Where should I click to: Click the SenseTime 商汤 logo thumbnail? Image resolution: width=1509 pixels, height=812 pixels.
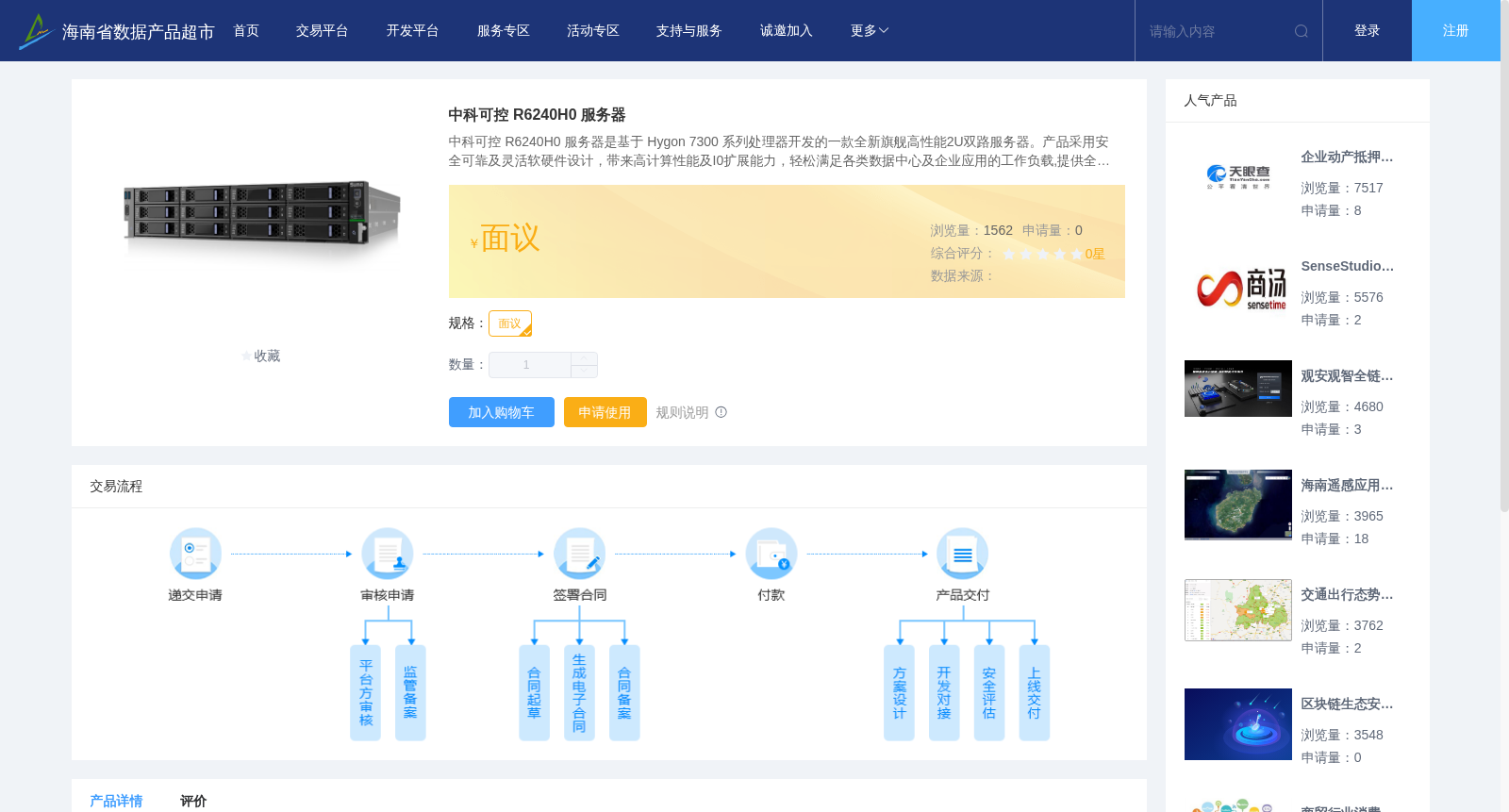pos(1238,288)
